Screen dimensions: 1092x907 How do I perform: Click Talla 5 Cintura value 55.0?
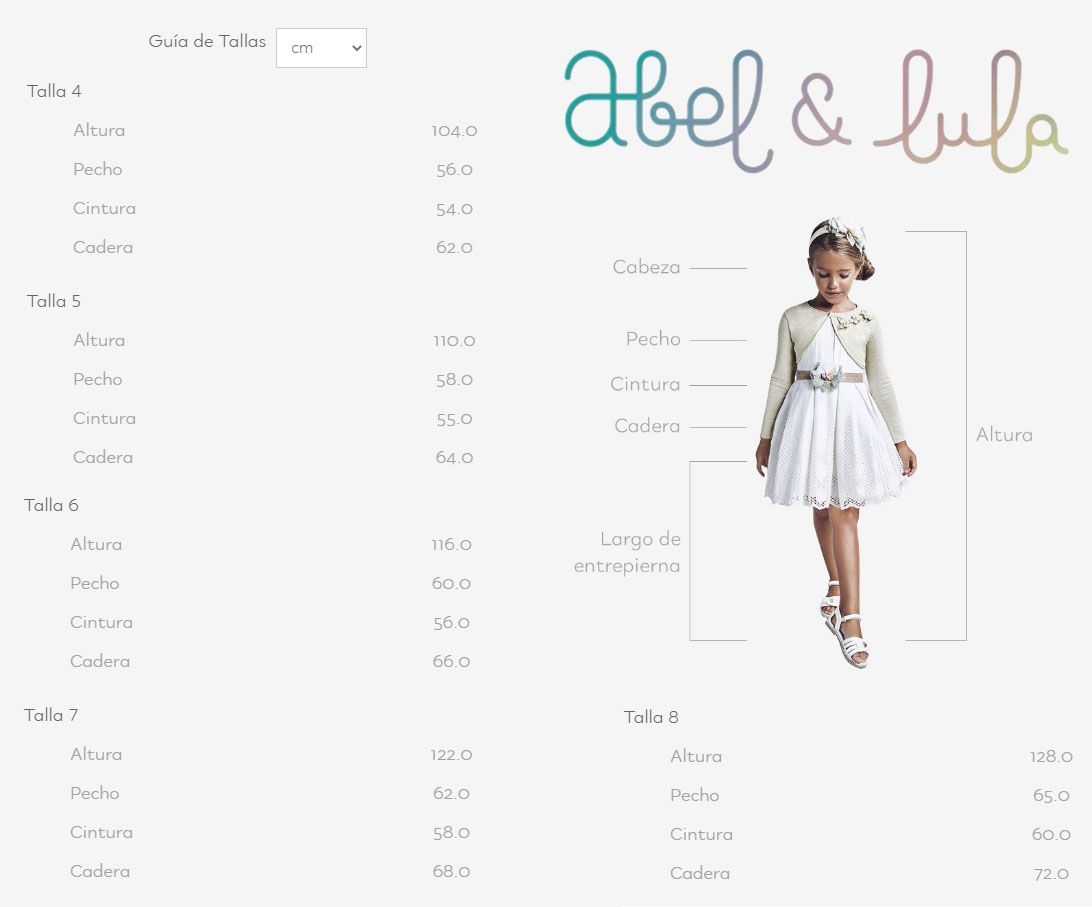click(x=454, y=419)
